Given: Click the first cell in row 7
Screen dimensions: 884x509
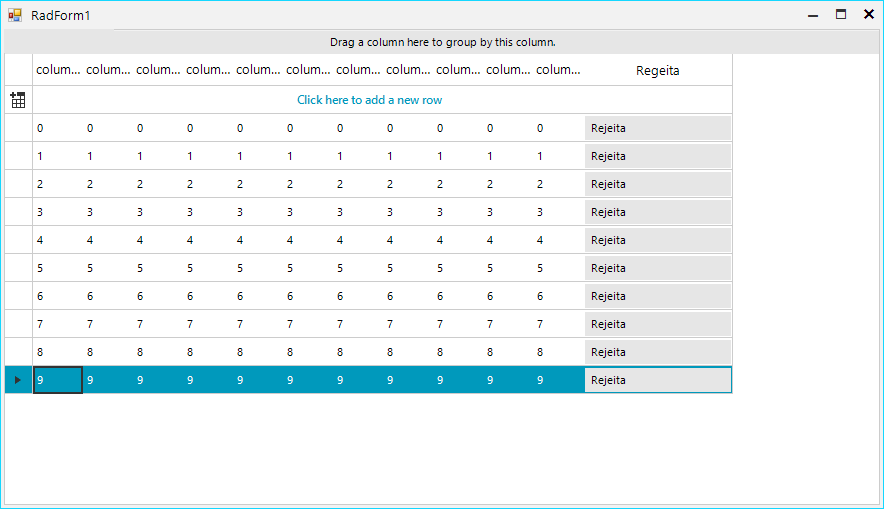Looking at the screenshot, I should pos(58,324).
